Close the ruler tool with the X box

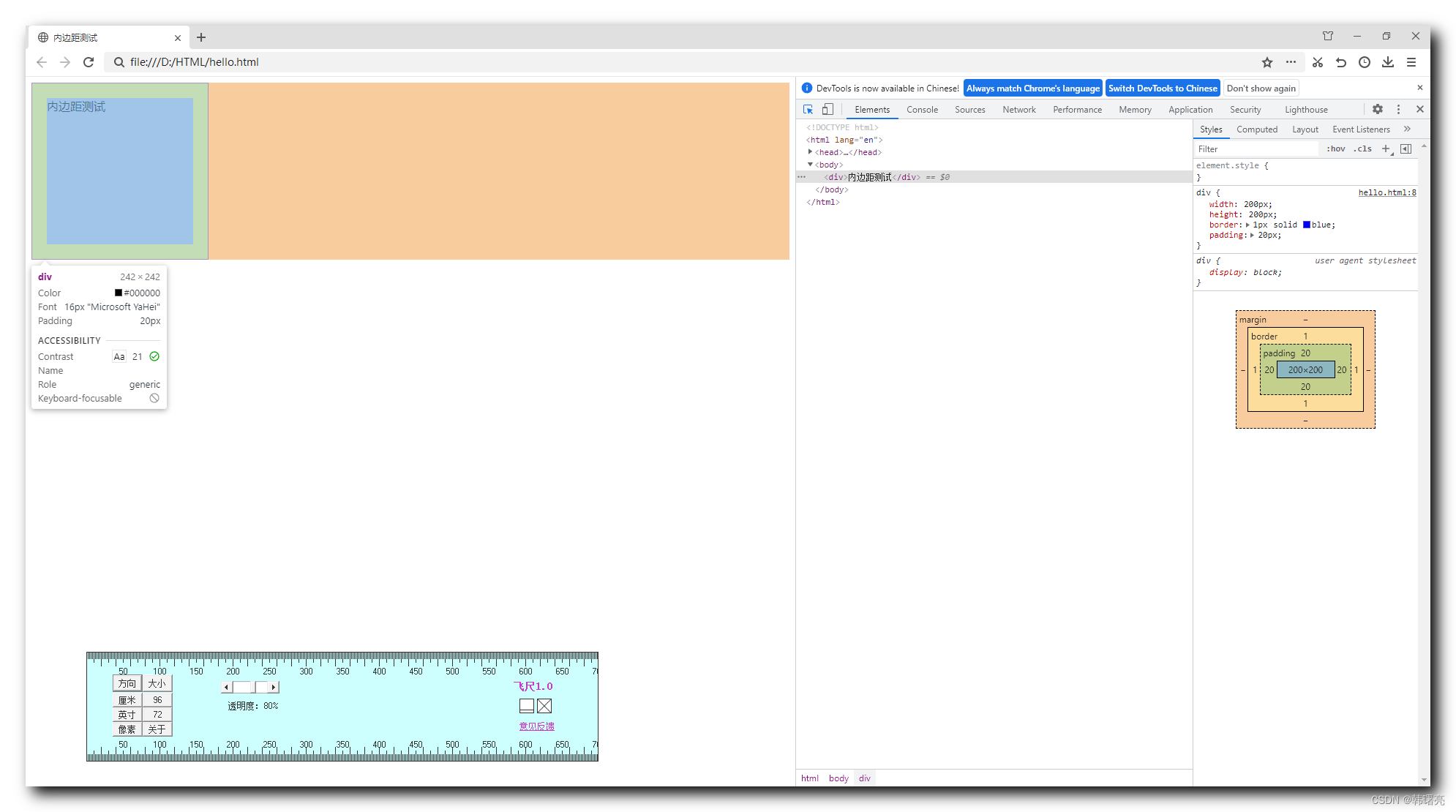tap(544, 706)
